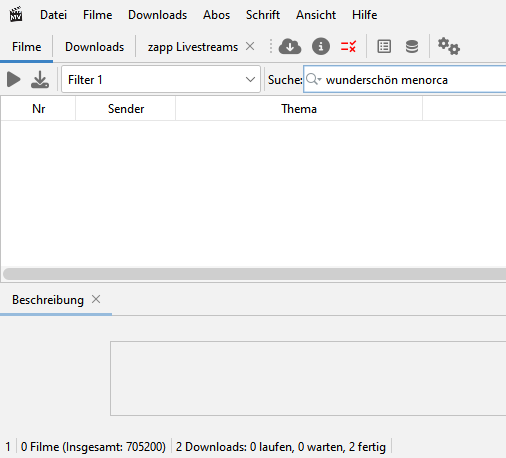Viewport: 506px width, 458px height.
Task: Open the Datei menu
Action: [53, 15]
